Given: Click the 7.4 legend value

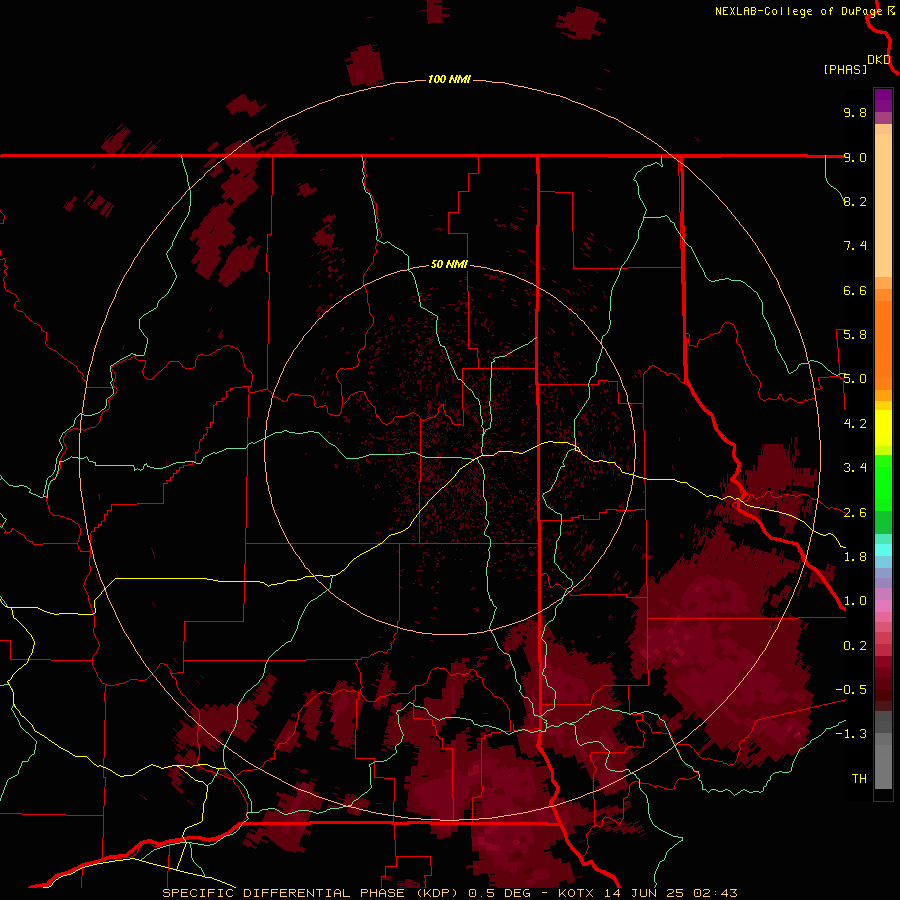Looking at the screenshot, I should coord(855,246).
